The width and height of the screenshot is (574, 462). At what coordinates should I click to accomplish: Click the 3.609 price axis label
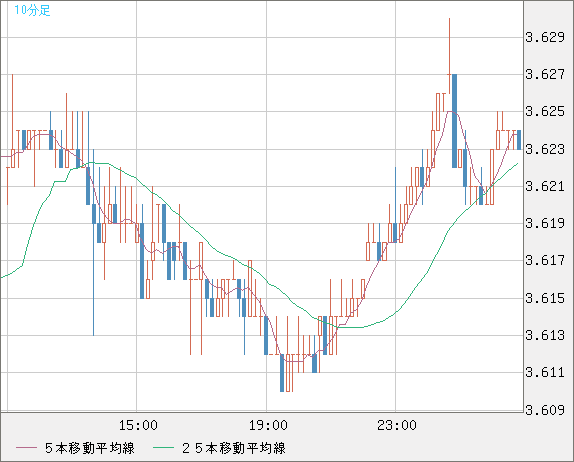[x=545, y=410]
